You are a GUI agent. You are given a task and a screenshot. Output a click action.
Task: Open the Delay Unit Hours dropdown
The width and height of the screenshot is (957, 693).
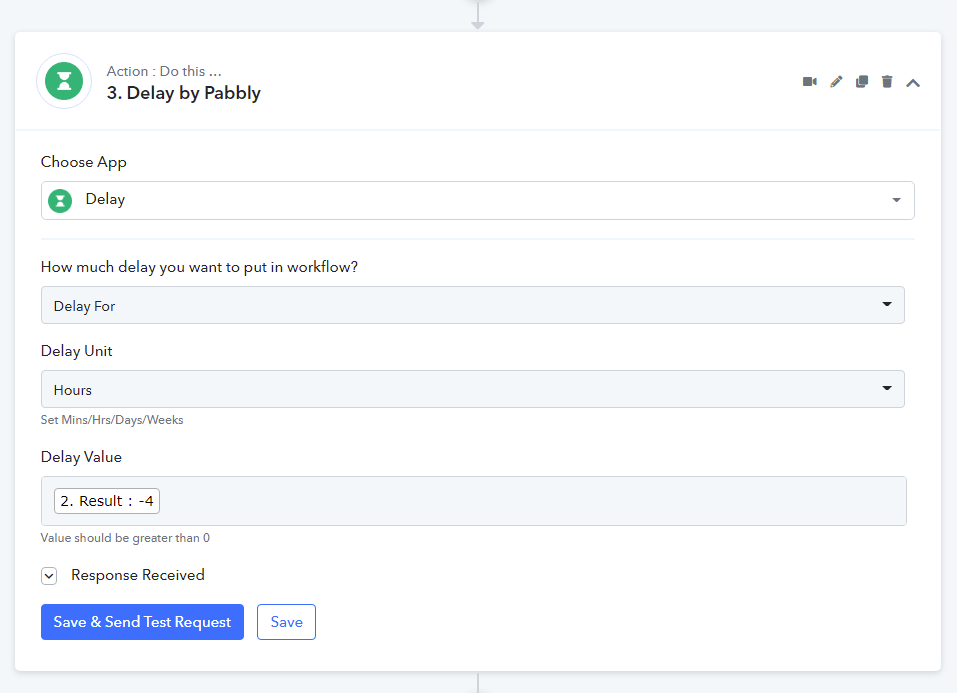tap(472, 389)
